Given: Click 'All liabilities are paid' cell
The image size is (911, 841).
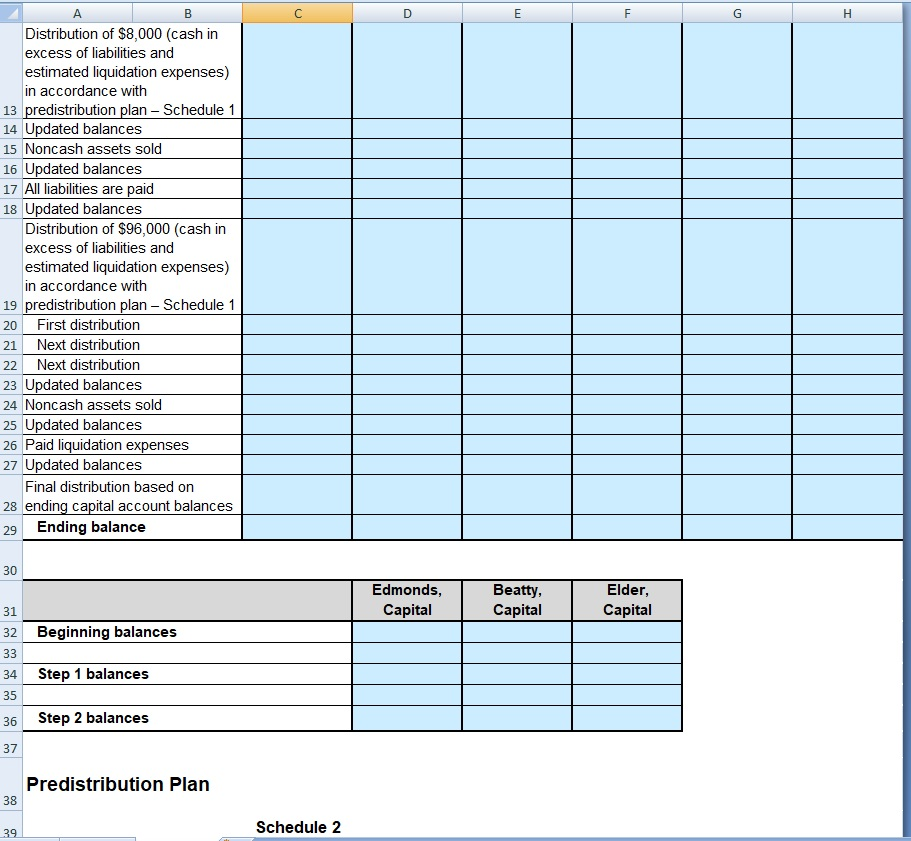Looking at the screenshot, I should [x=132, y=189].
